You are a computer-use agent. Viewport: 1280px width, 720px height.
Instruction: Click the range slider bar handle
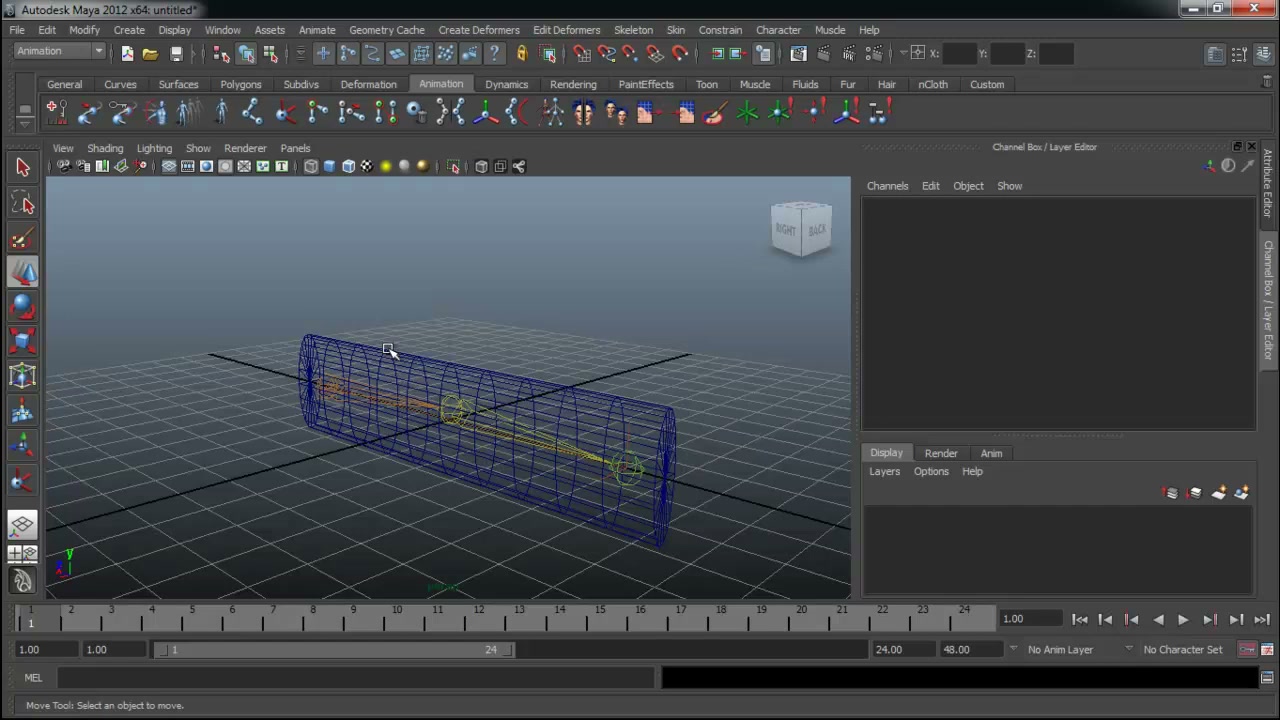click(x=335, y=650)
